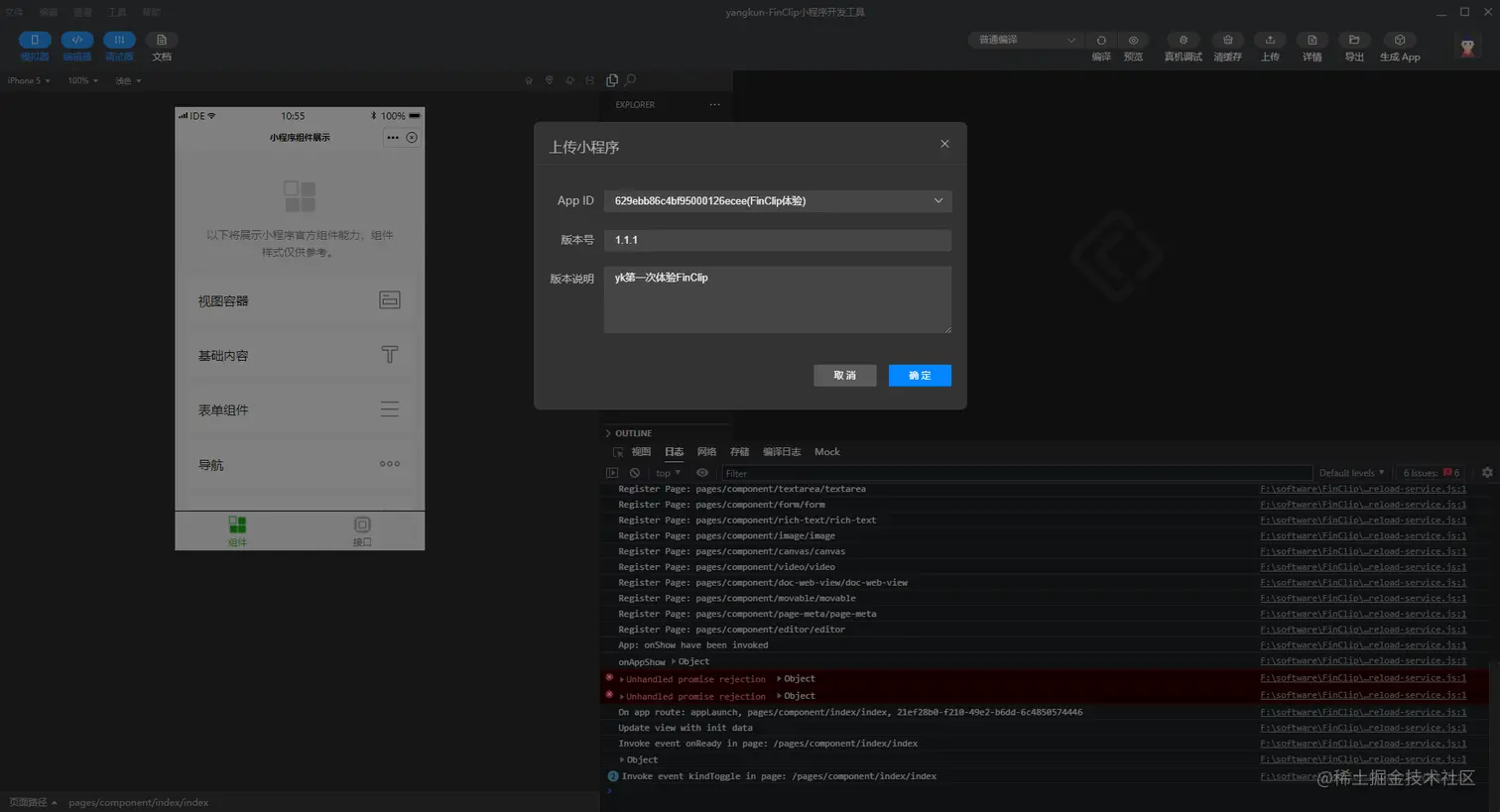1500x812 pixels.
Task: Open the 文件 menu
Action: tap(14, 12)
